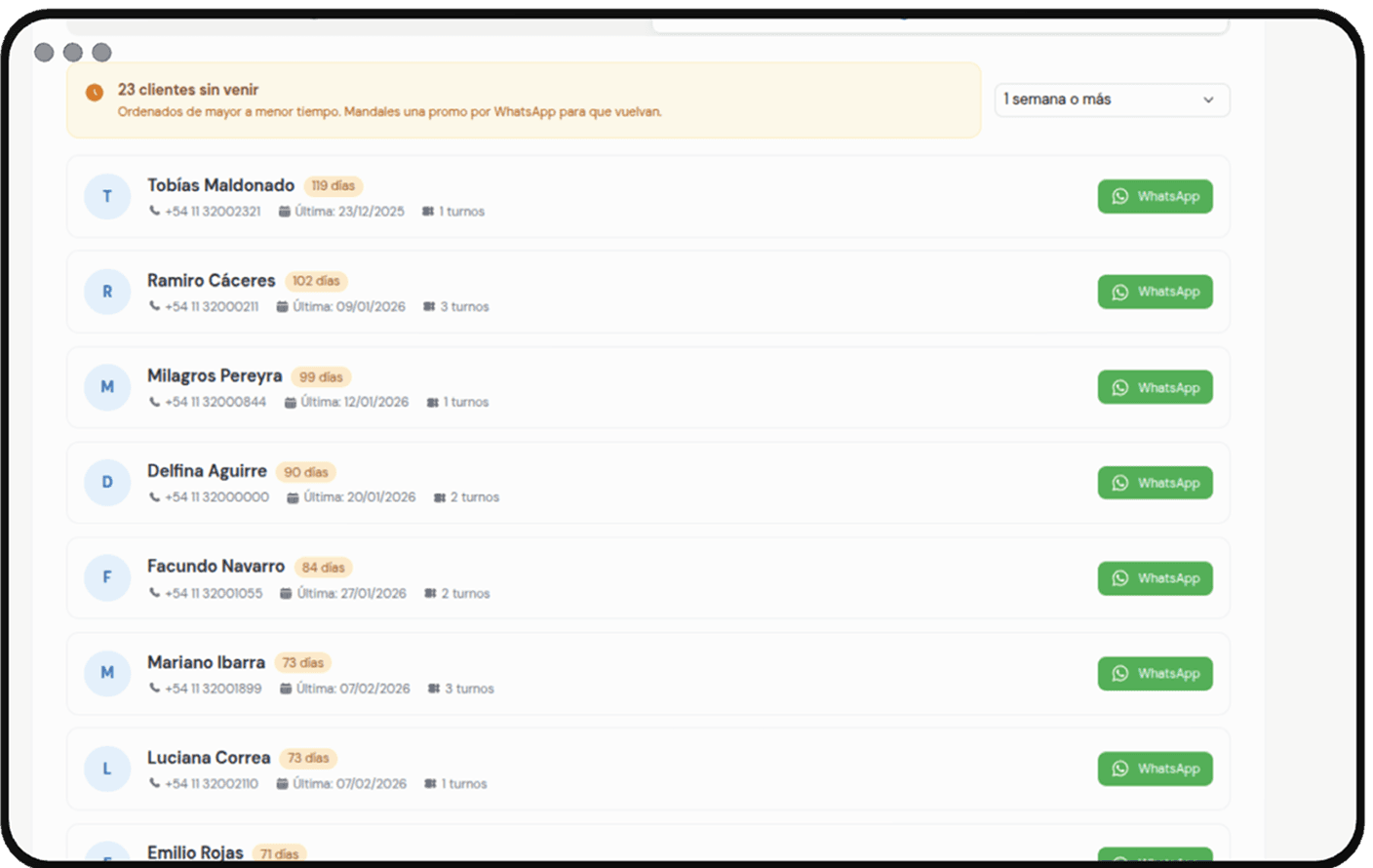Click the '102 días' badge

[x=316, y=281]
